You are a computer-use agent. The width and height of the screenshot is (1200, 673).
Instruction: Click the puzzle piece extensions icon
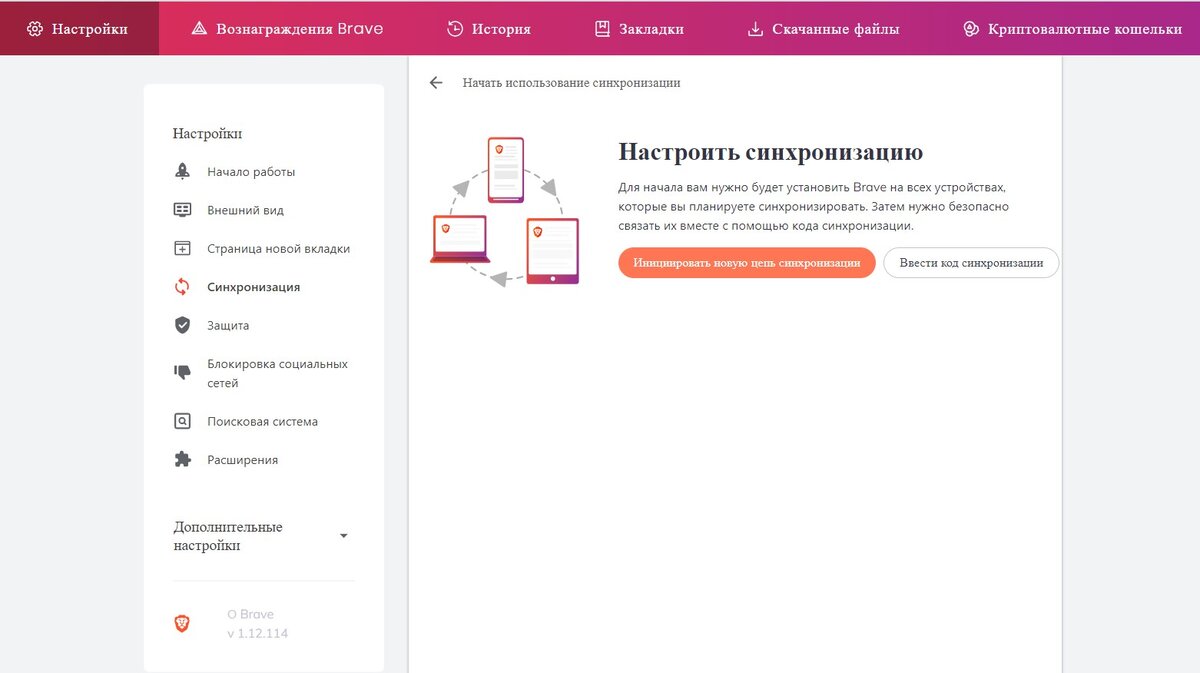(182, 460)
